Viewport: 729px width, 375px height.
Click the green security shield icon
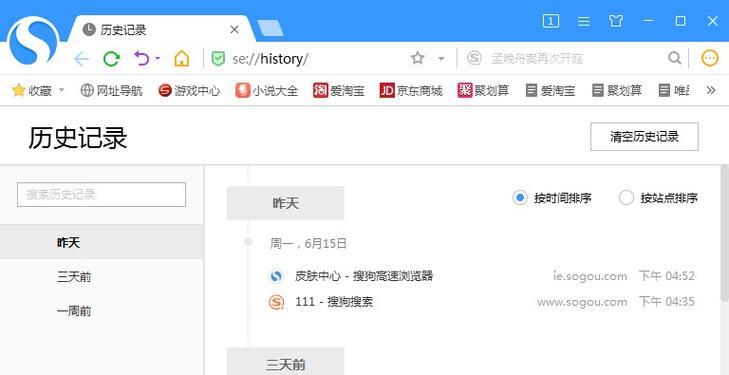[218, 59]
